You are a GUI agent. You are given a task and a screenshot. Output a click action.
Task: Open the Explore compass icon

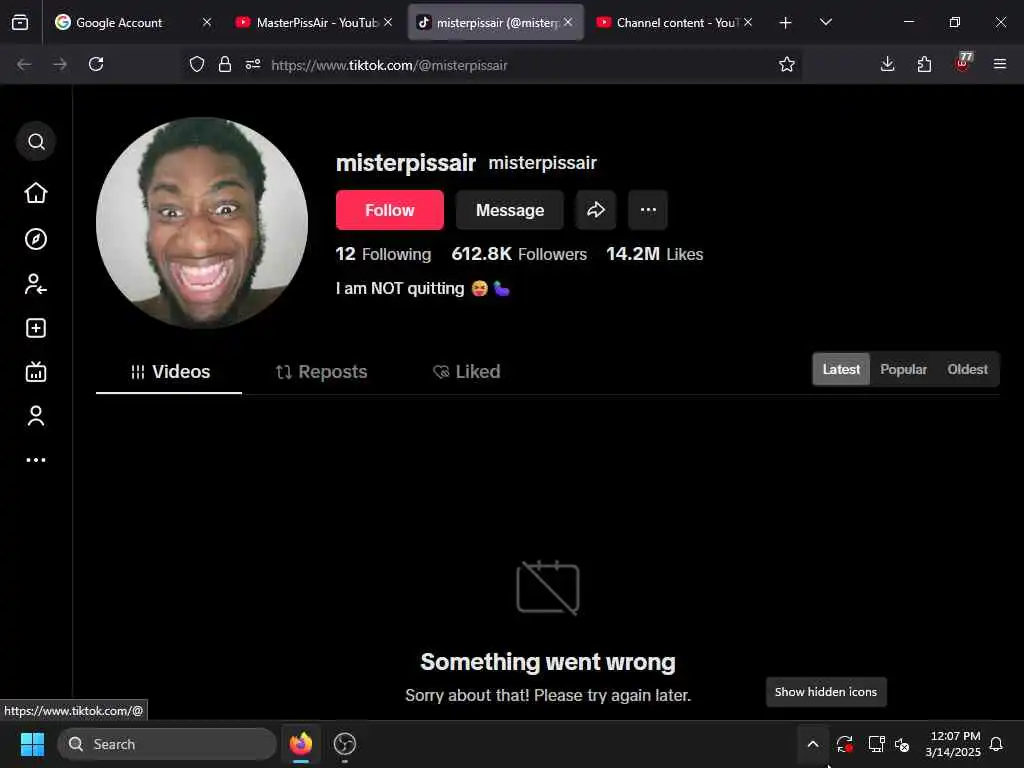point(36,239)
